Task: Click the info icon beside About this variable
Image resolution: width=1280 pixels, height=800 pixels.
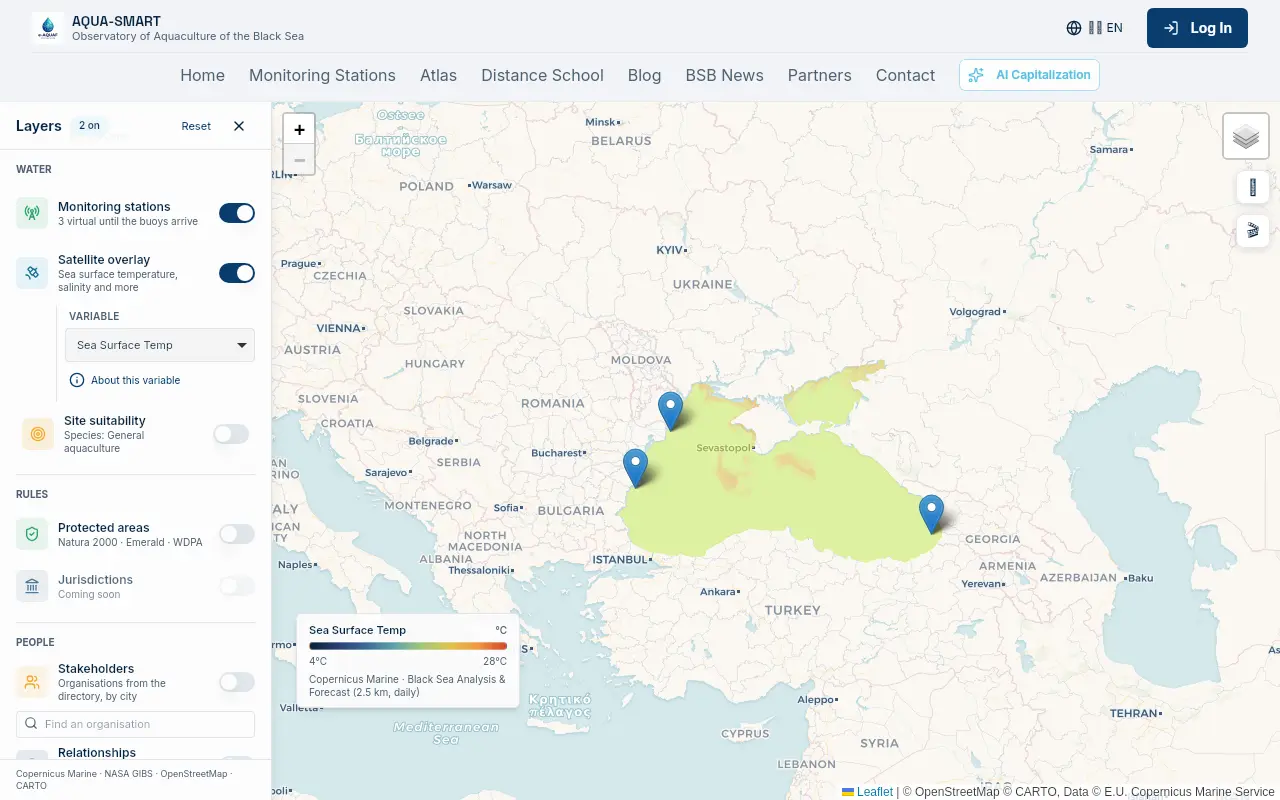Action: pyautogui.click(x=77, y=380)
